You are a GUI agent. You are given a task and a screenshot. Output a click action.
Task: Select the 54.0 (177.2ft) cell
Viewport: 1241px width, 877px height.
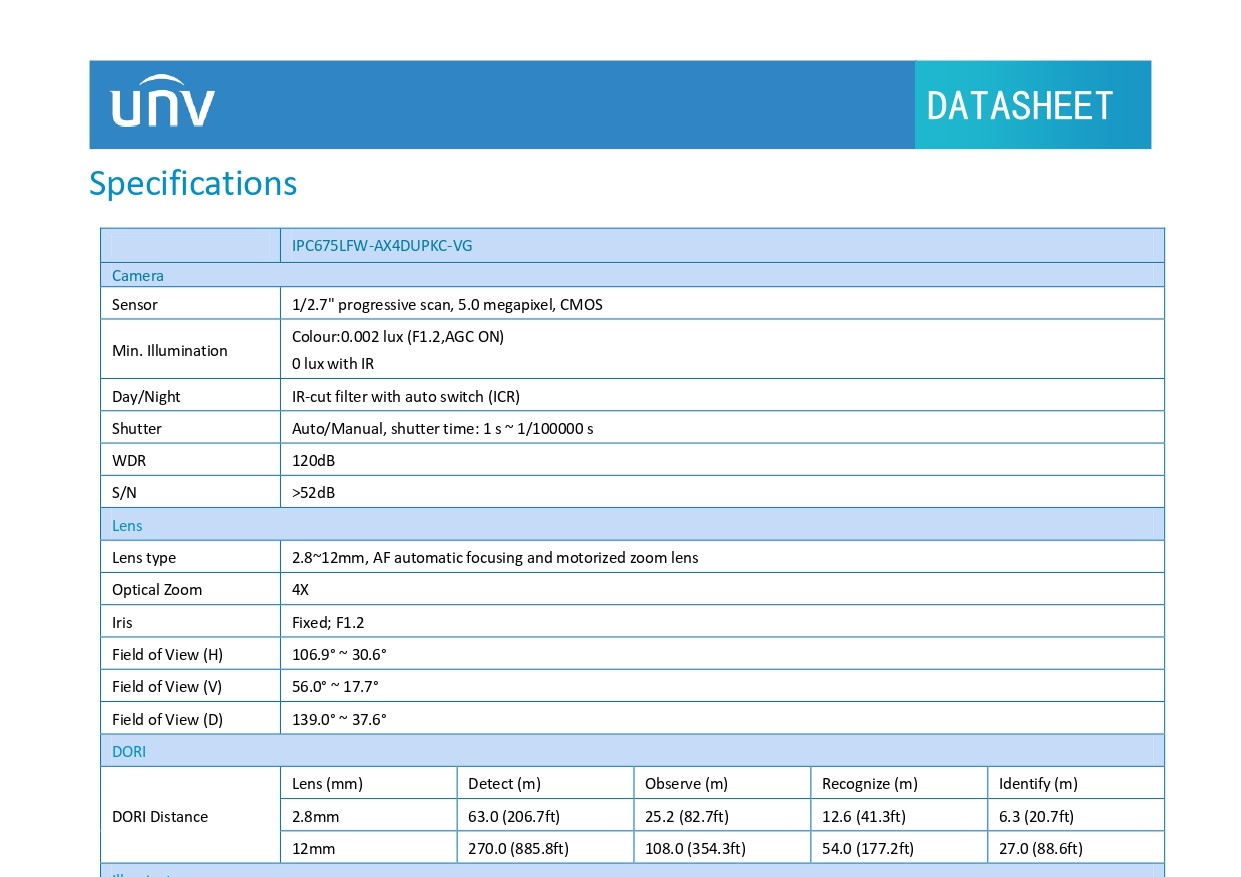[868, 848]
